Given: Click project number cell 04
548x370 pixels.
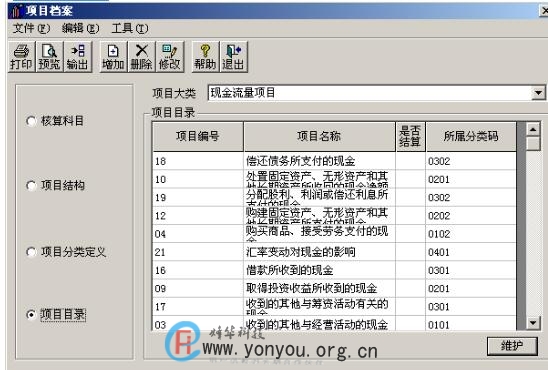Looking at the screenshot, I should [198, 234].
